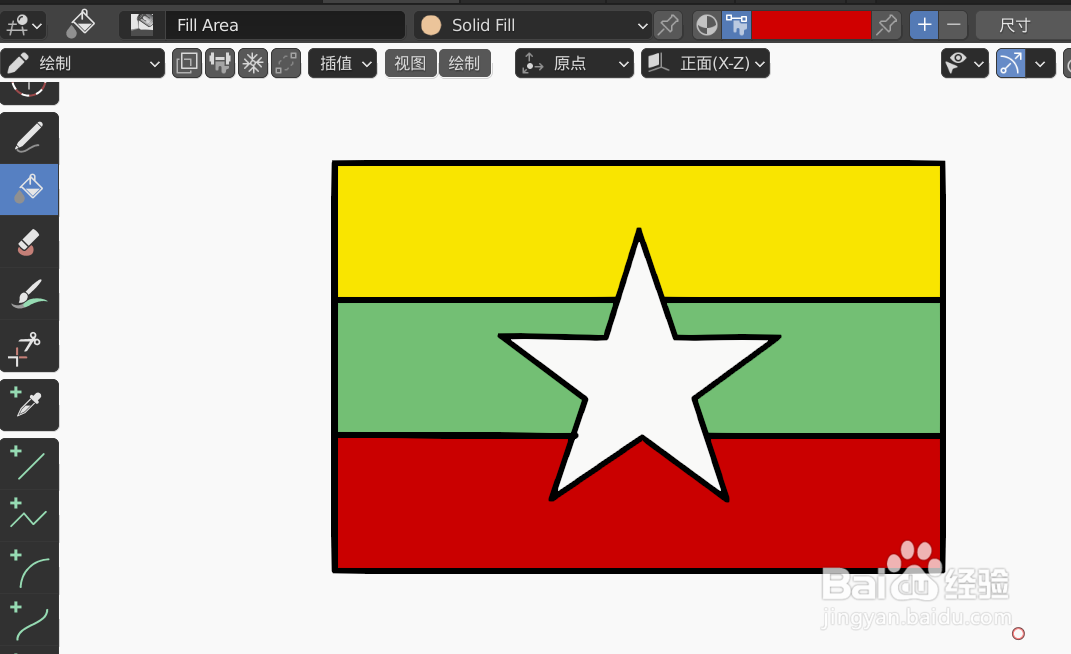The width and height of the screenshot is (1071, 654).
Task: Select the Line primitive tool
Action: coord(29,464)
